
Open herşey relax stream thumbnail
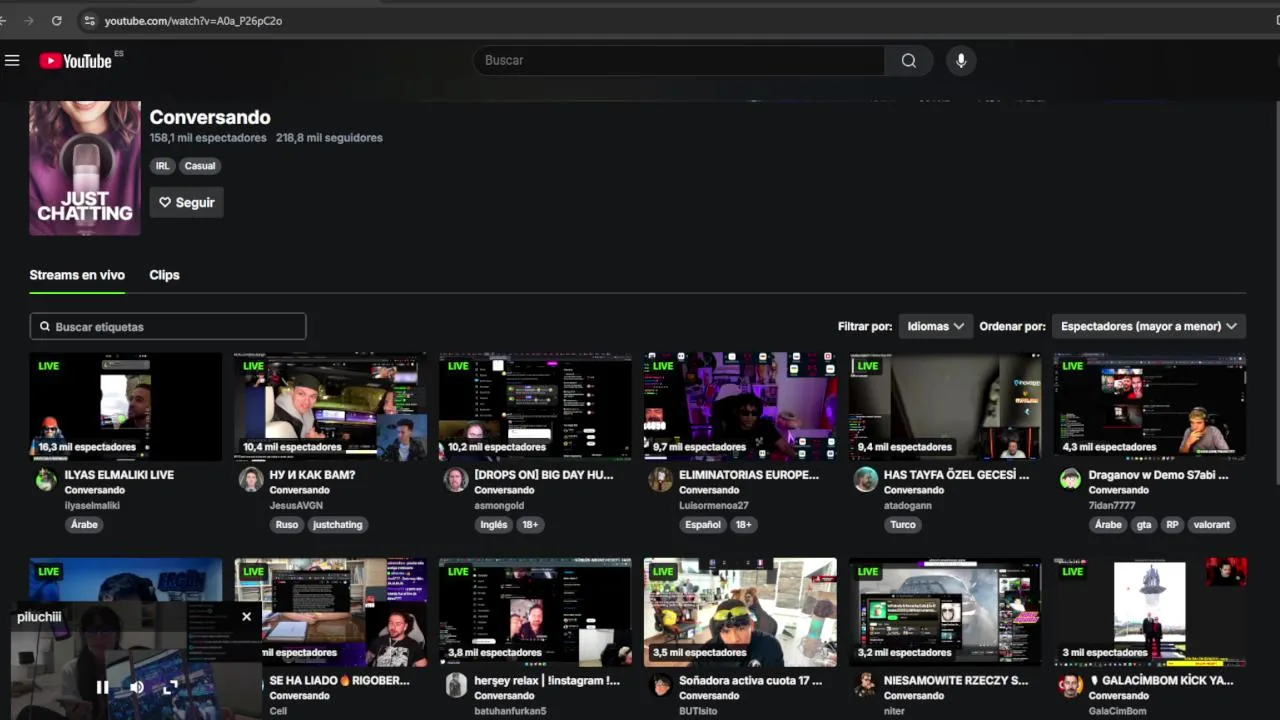pyautogui.click(x=535, y=612)
